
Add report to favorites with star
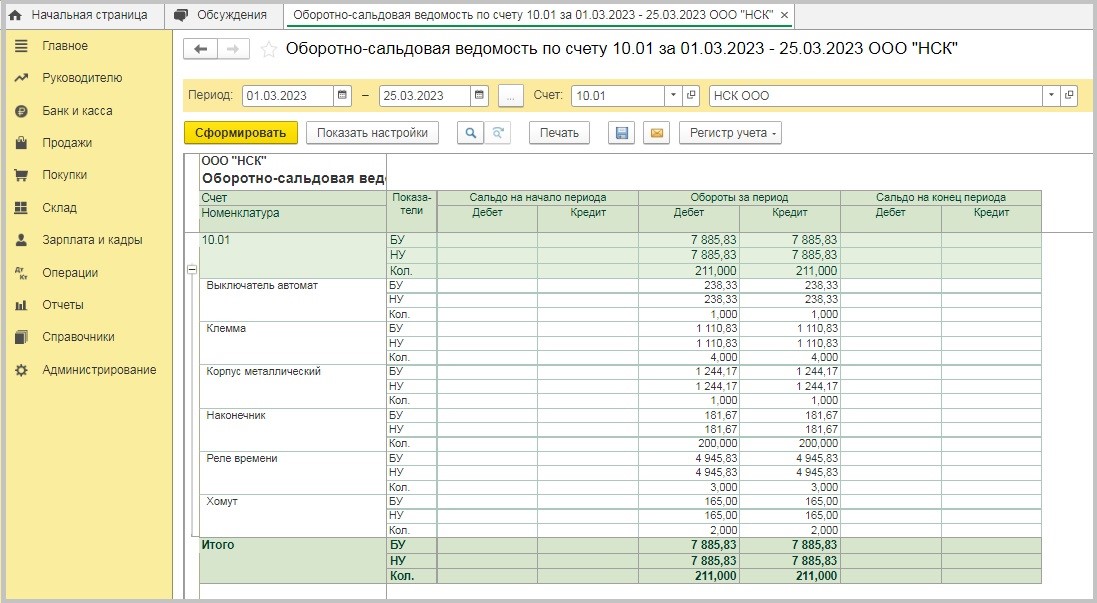coord(269,49)
